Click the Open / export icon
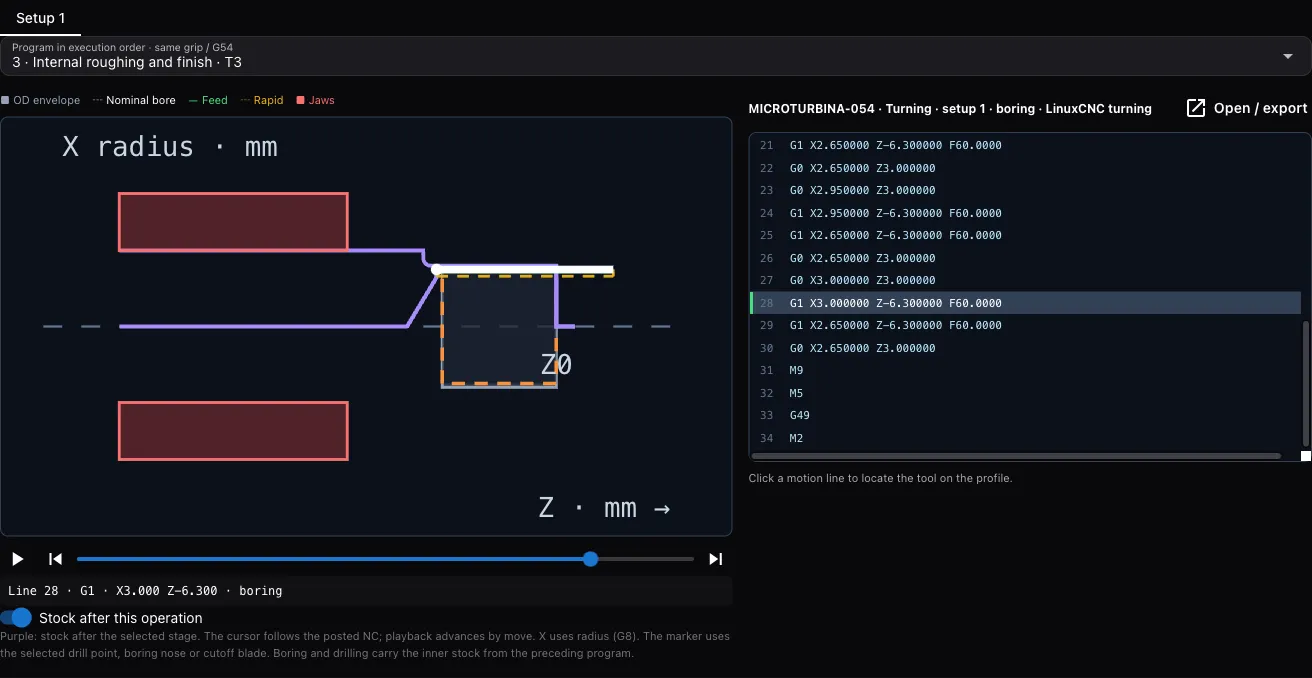The width and height of the screenshot is (1312, 678). point(1196,108)
